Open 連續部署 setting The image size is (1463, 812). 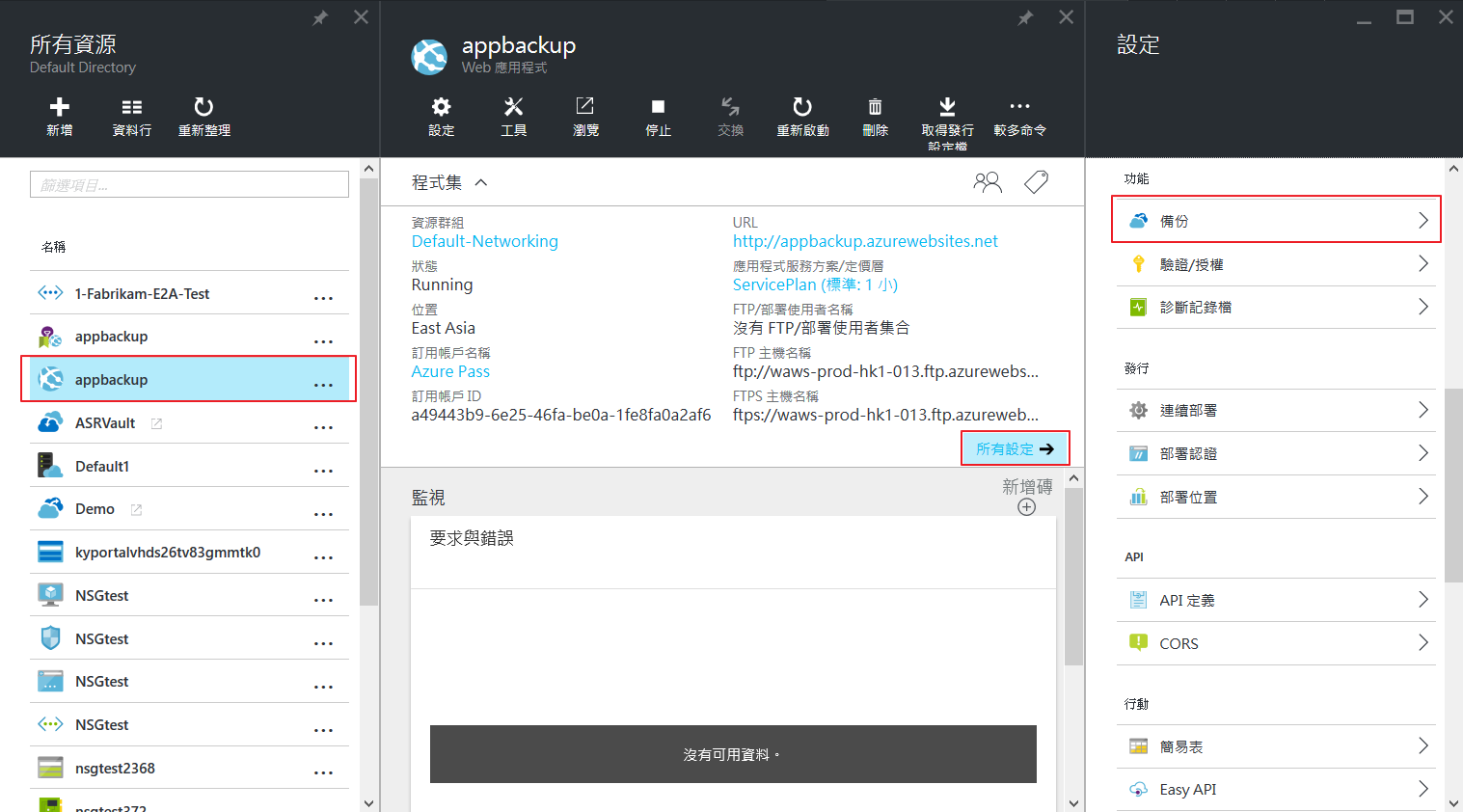point(1276,411)
